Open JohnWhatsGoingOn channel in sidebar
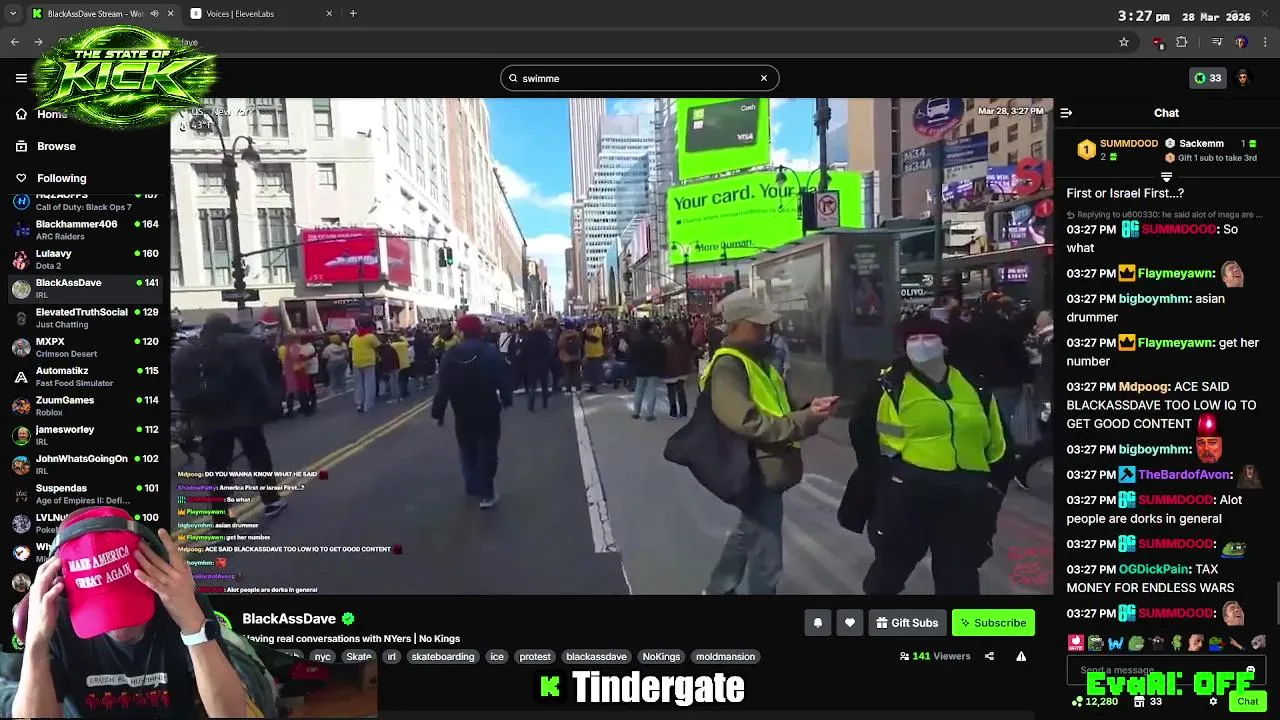Image resolution: width=1280 pixels, height=720 pixels. pyautogui.click(x=85, y=464)
